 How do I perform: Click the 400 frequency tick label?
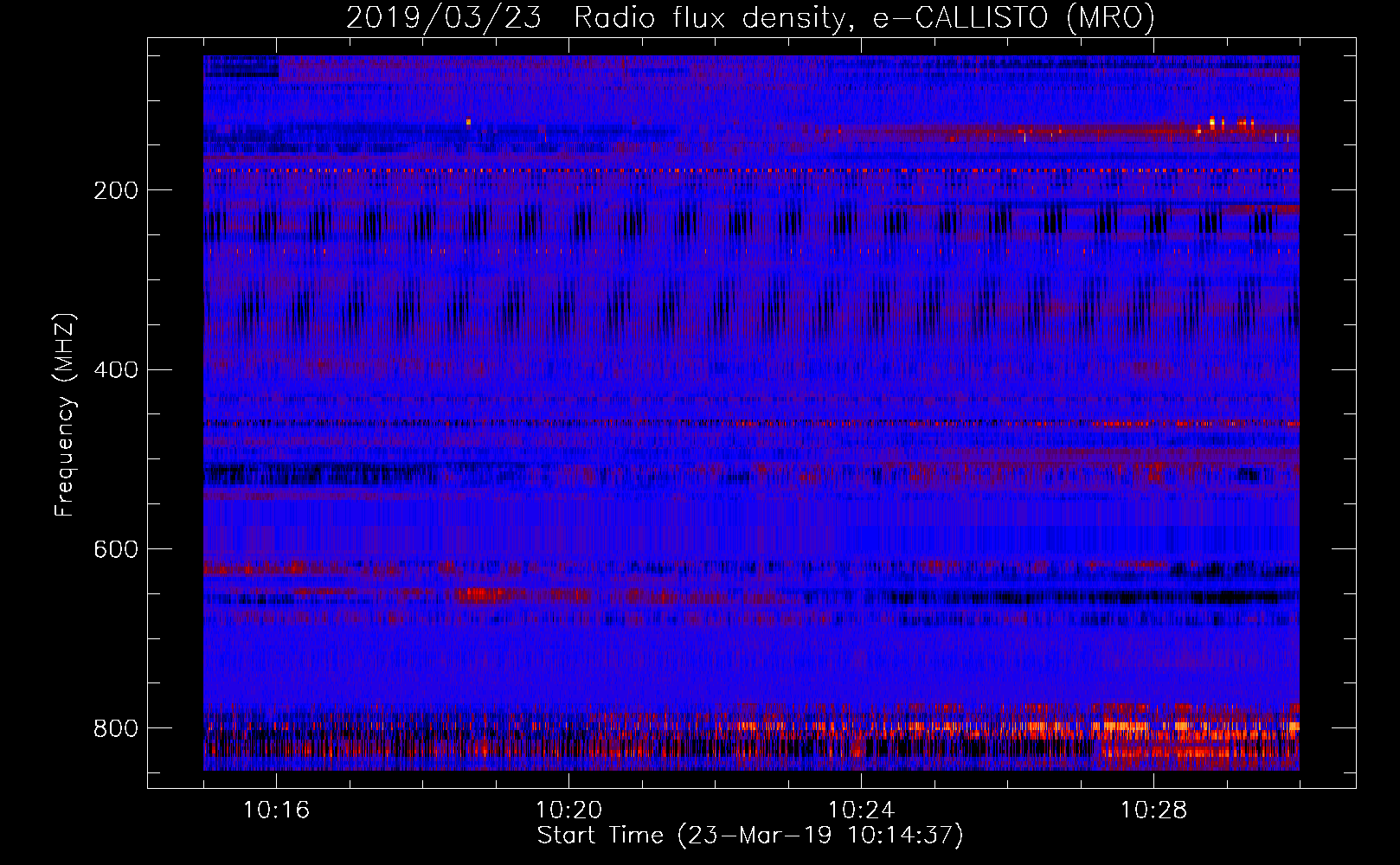pyautogui.click(x=115, y=370)
